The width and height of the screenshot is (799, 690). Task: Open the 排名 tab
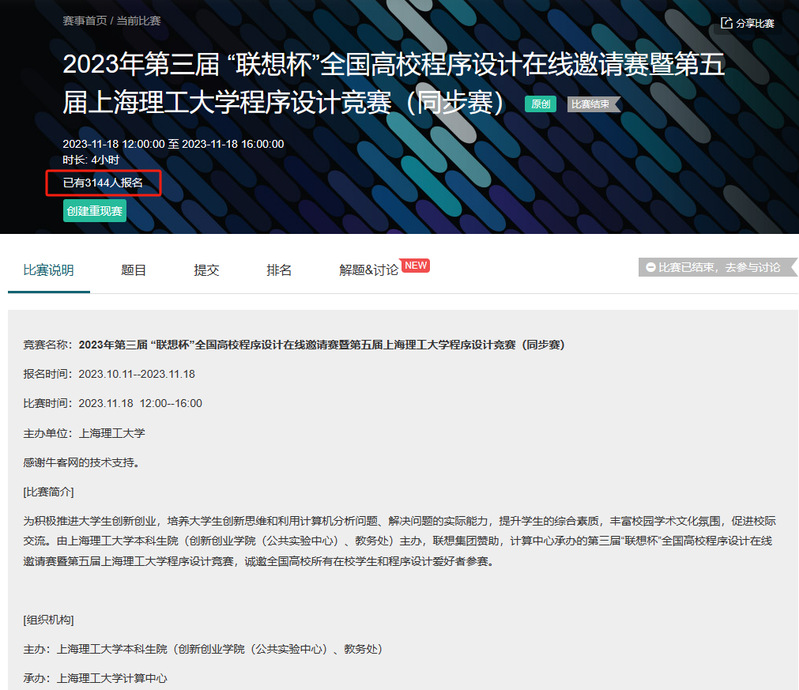point(279,270)
